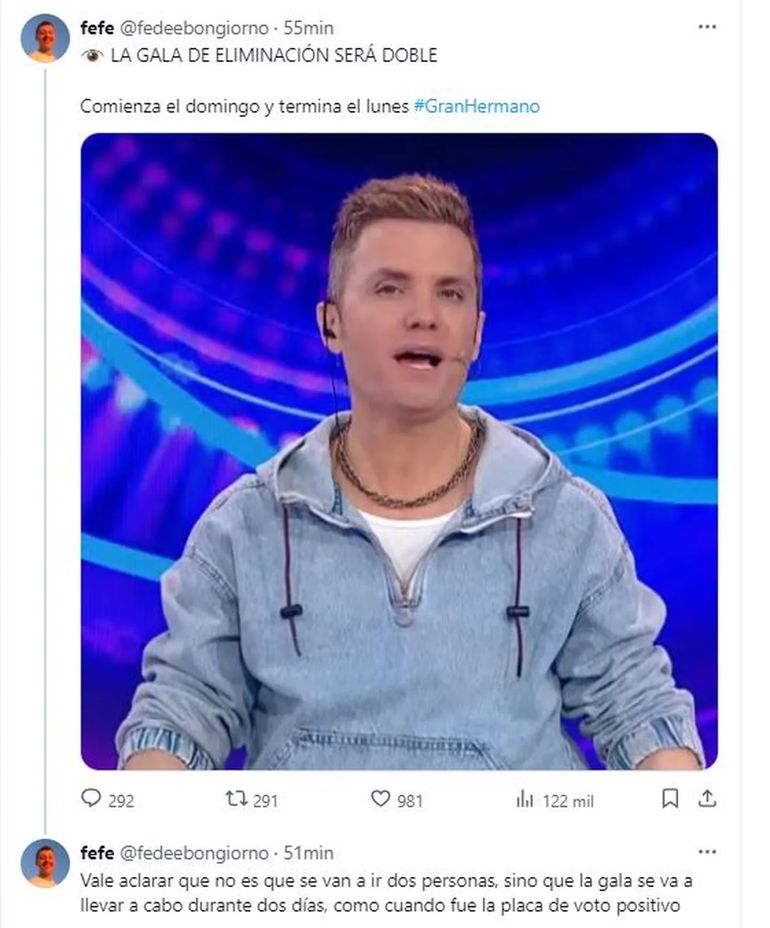Viewport: 770px width, 928px height.
Task: Share the tweet using the upload arrow icon
Action: pyautogui.click(x=707, y=798)
